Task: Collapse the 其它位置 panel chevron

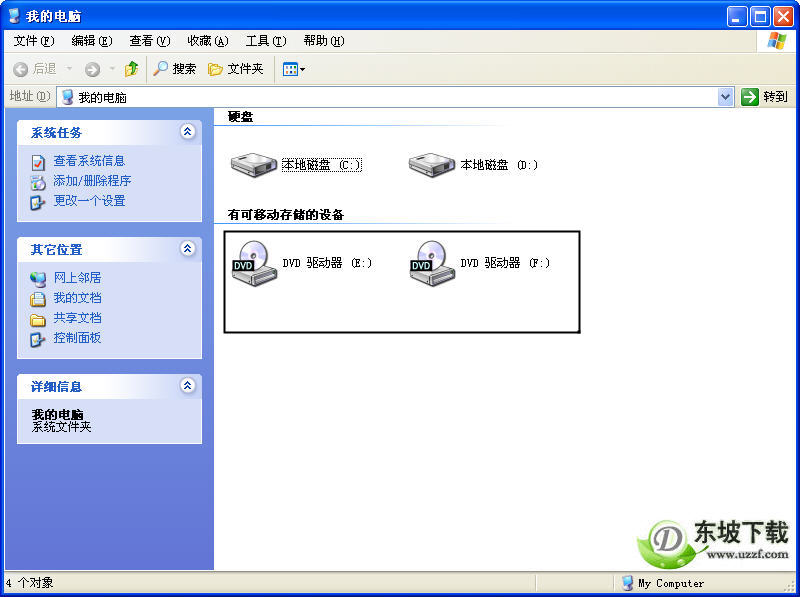Action: point(188,248)
